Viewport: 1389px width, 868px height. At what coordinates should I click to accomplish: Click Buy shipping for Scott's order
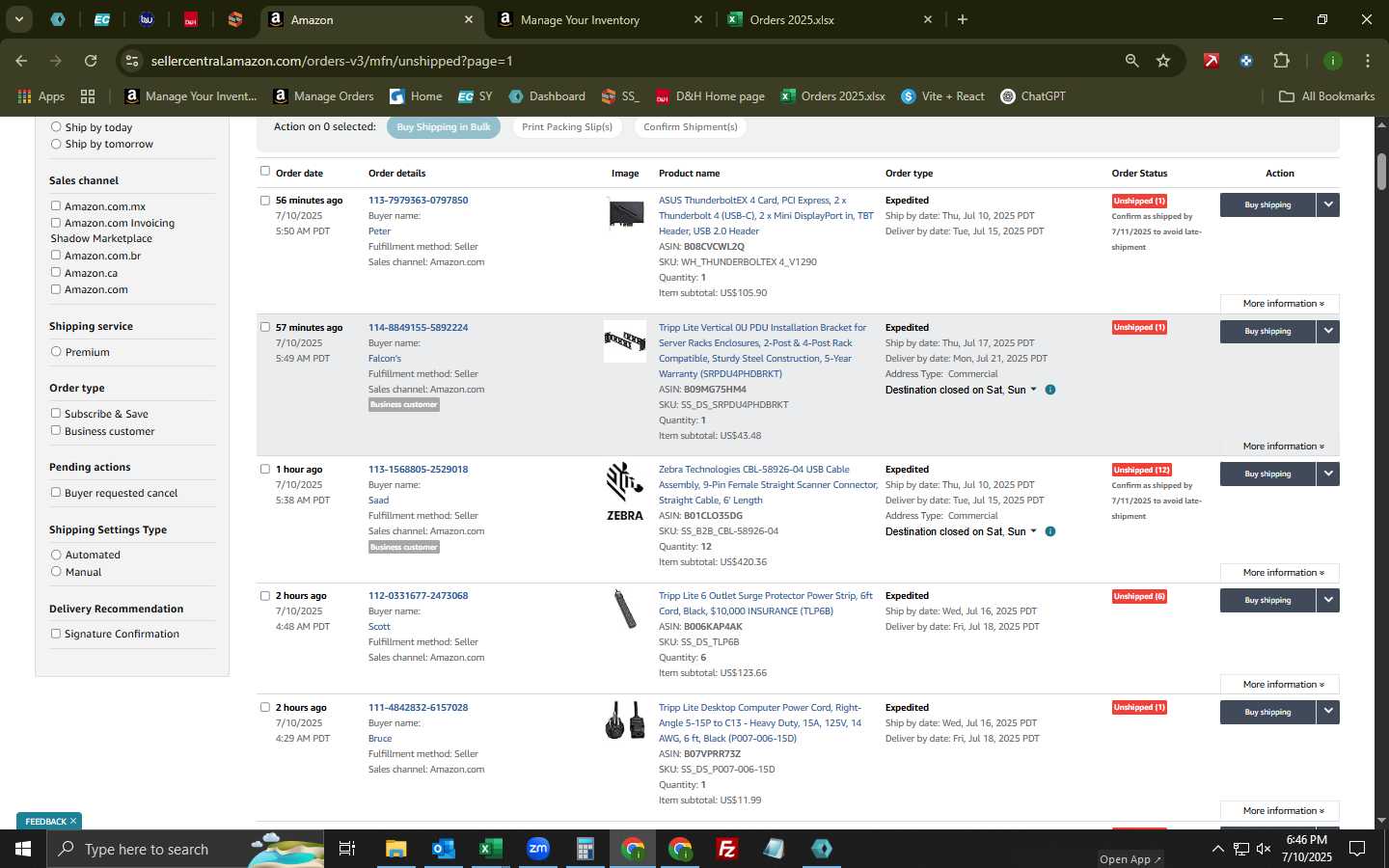coord(1267,600)
